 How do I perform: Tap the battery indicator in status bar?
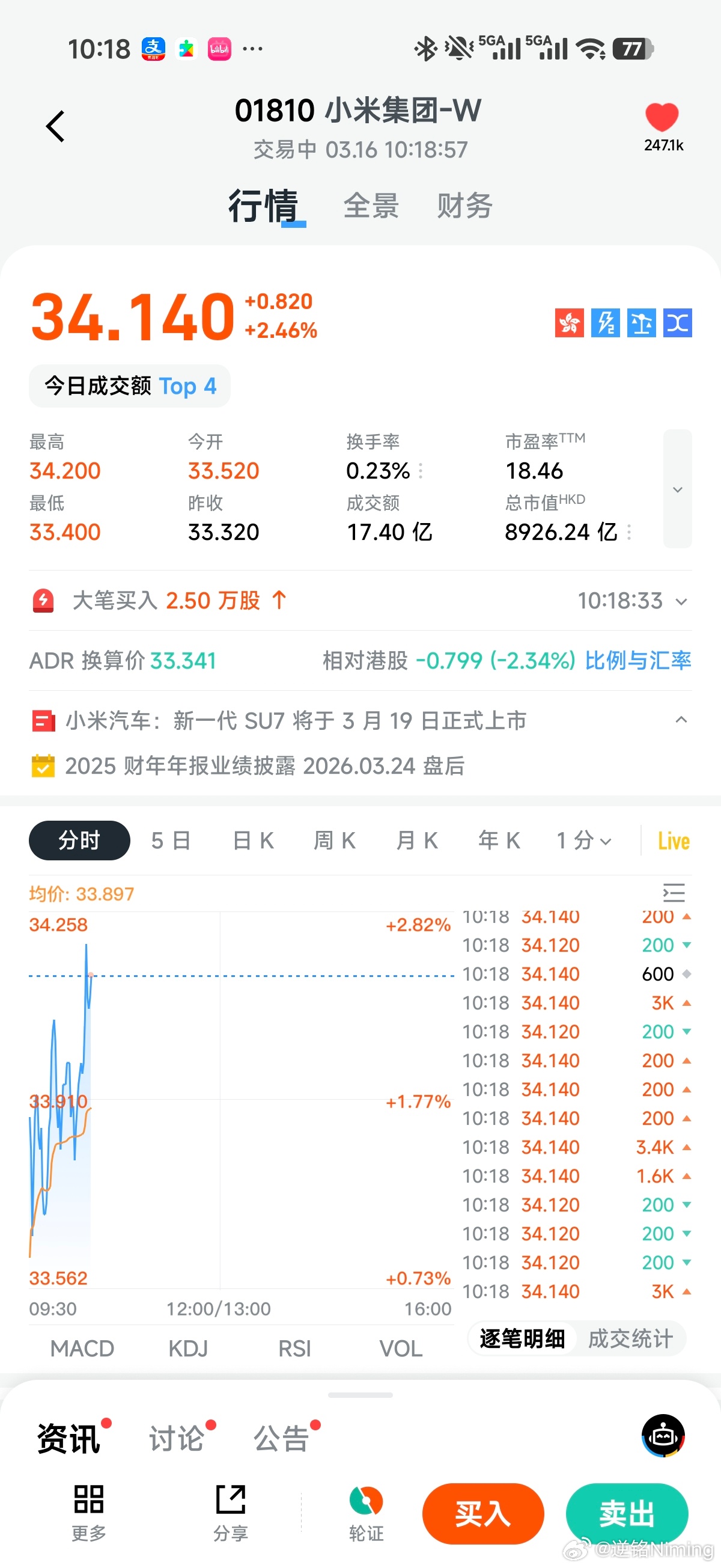click(x=633, y=49)
